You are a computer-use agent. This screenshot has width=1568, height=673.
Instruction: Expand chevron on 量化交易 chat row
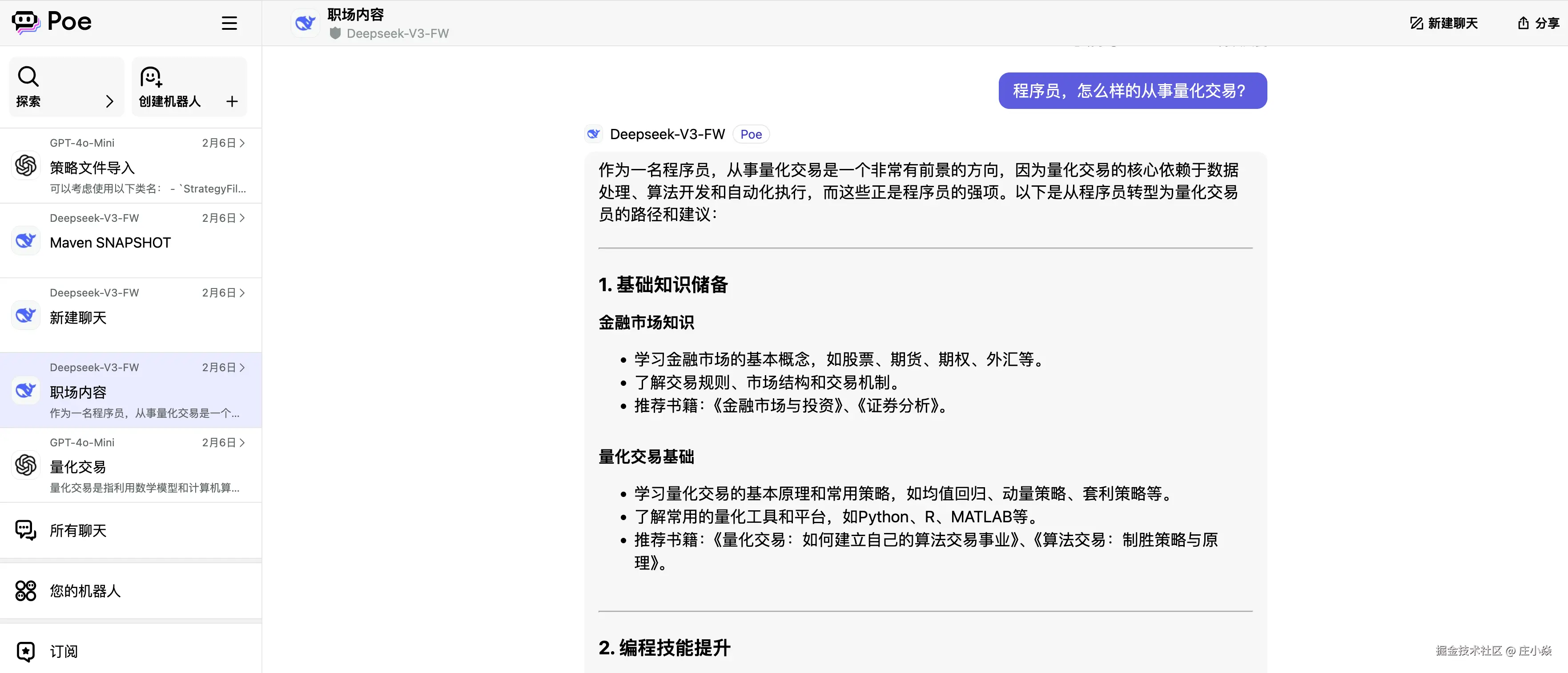pos(242,442)
